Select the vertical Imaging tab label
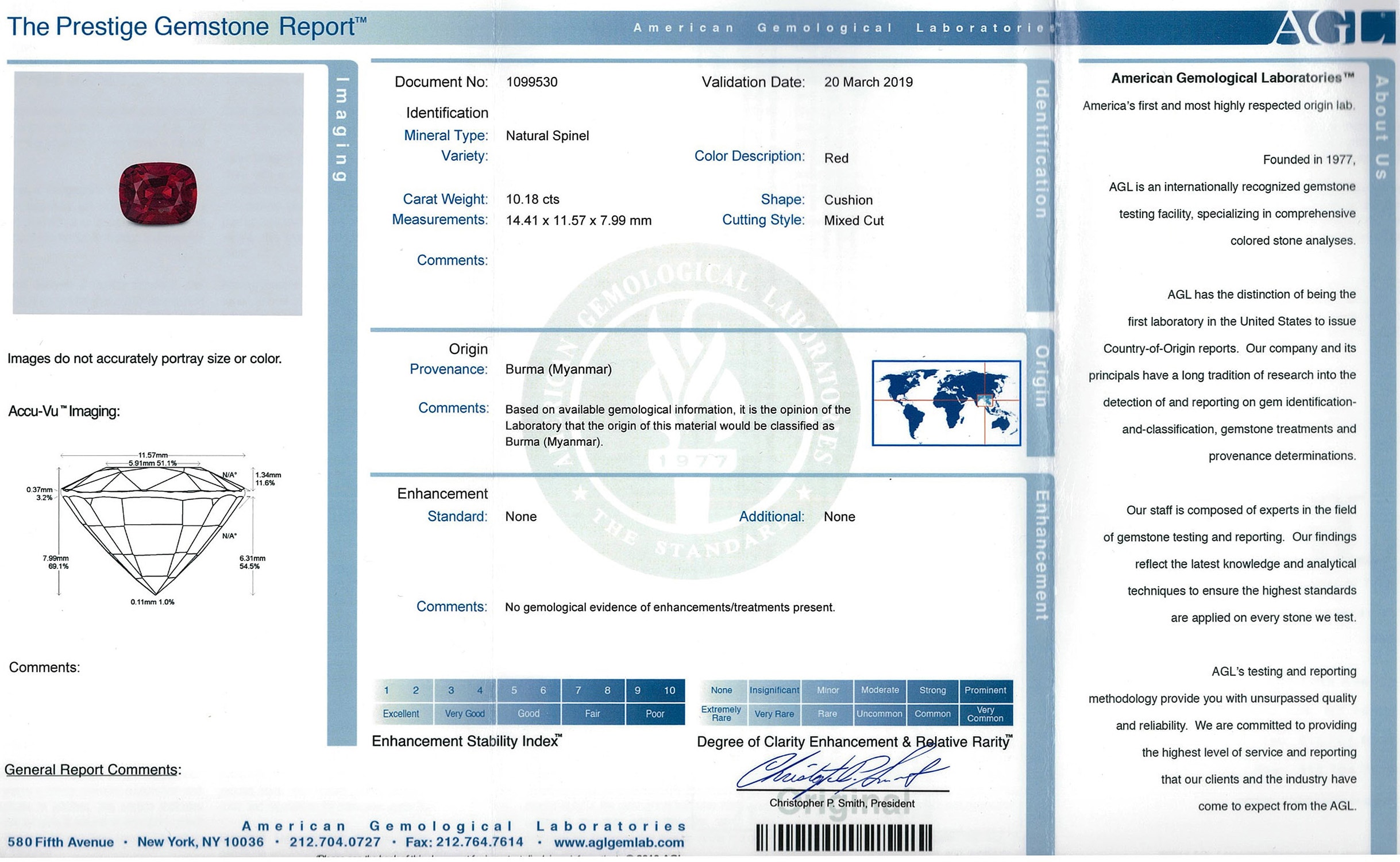This screenshot has height=862, width=1400. coord(341,129)
